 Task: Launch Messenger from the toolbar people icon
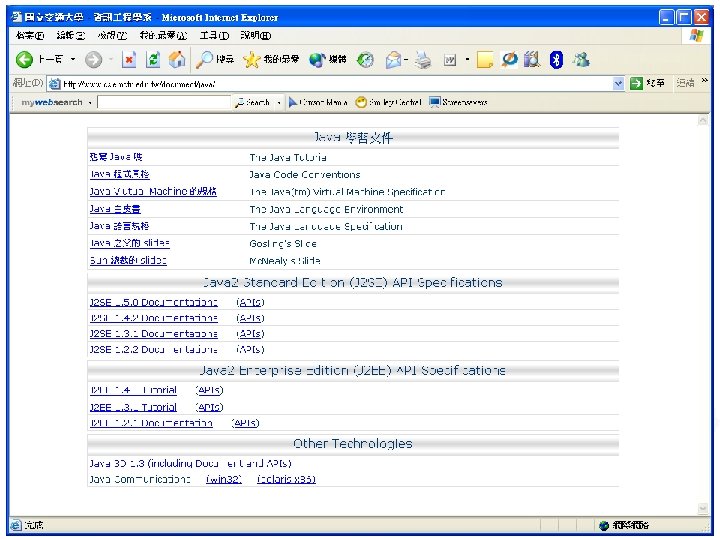coord(581,59)
